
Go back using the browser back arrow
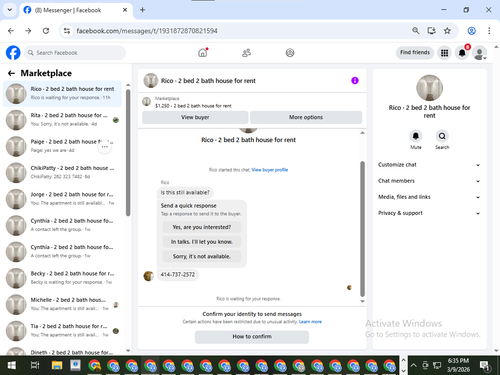point(11,31)
